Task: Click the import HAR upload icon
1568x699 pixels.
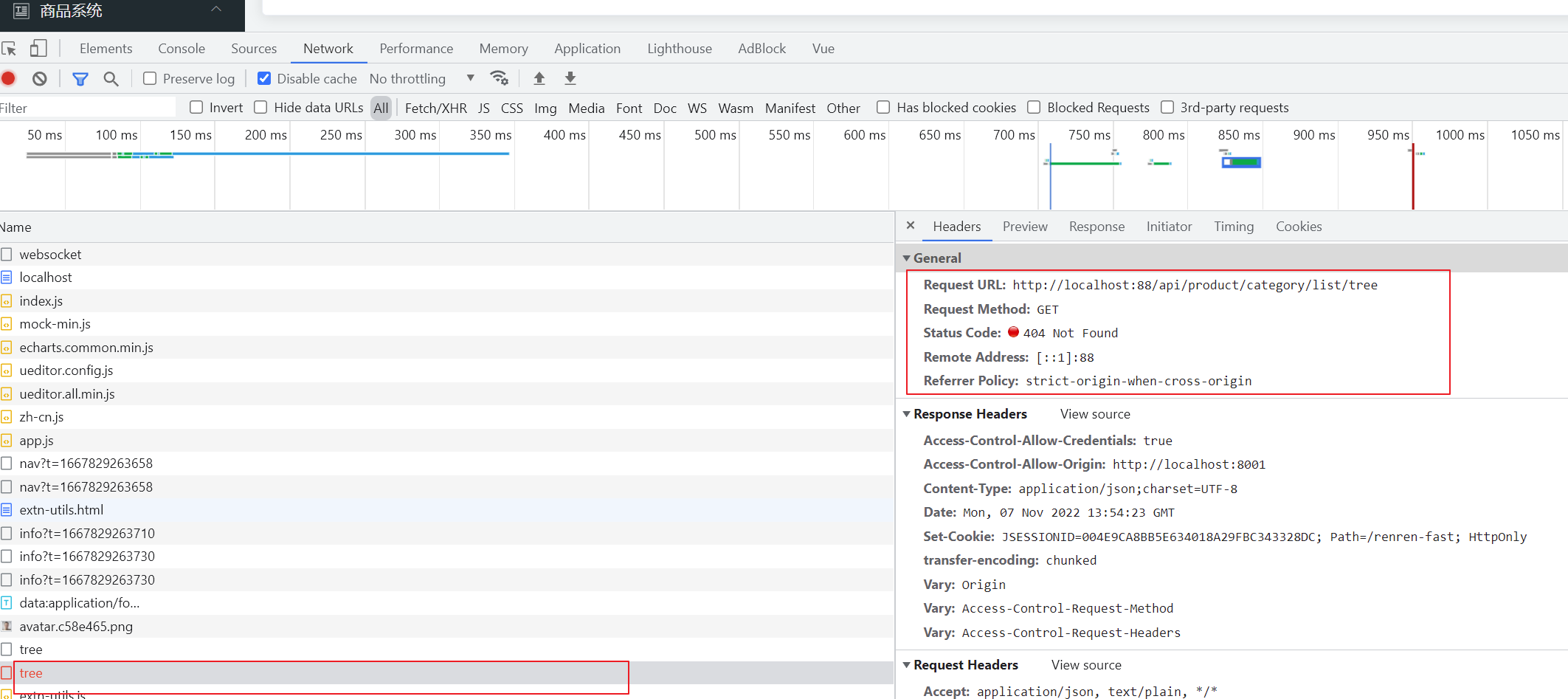Action: [539, 78]
